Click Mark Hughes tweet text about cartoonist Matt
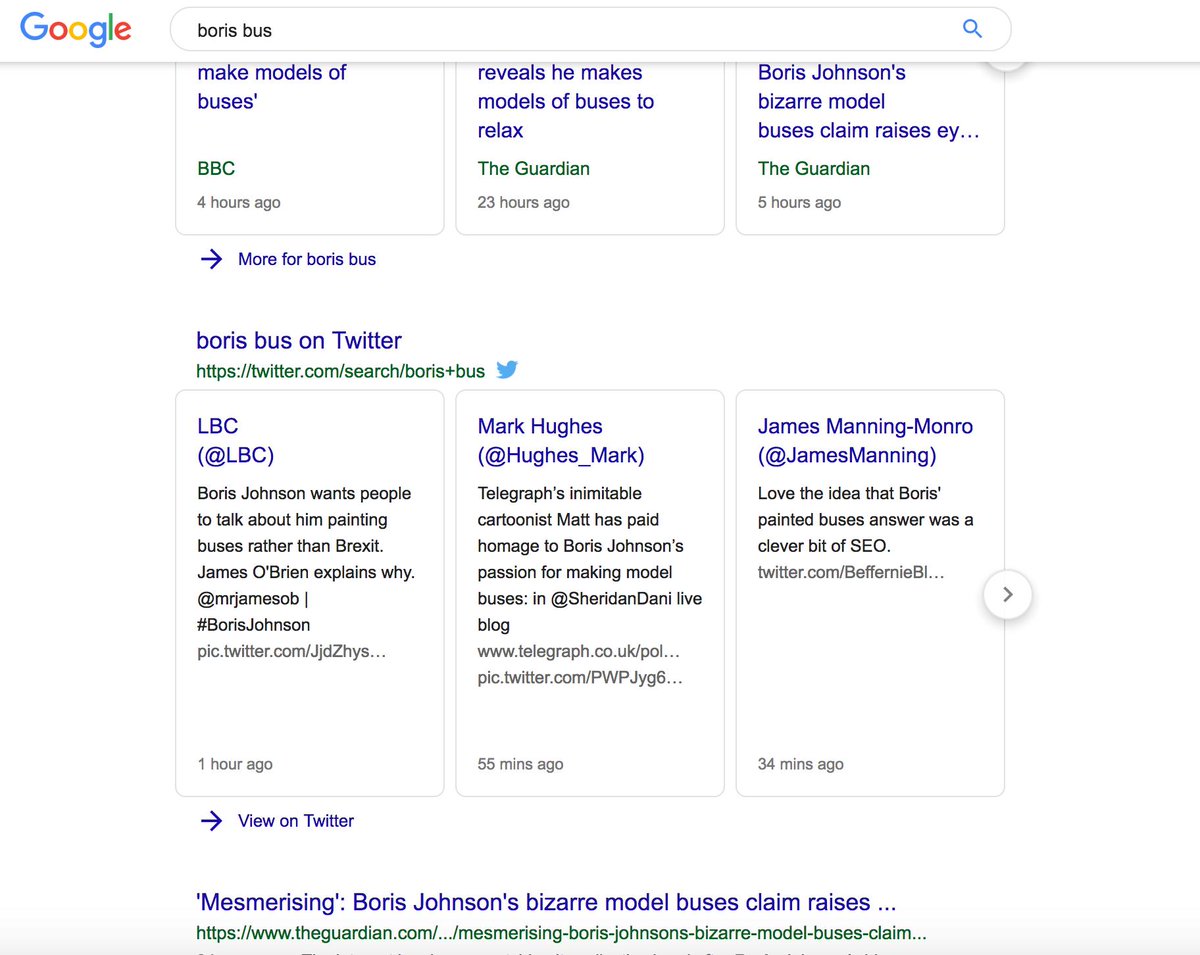This screenshot has width=1200, height=955. point(590,559)
